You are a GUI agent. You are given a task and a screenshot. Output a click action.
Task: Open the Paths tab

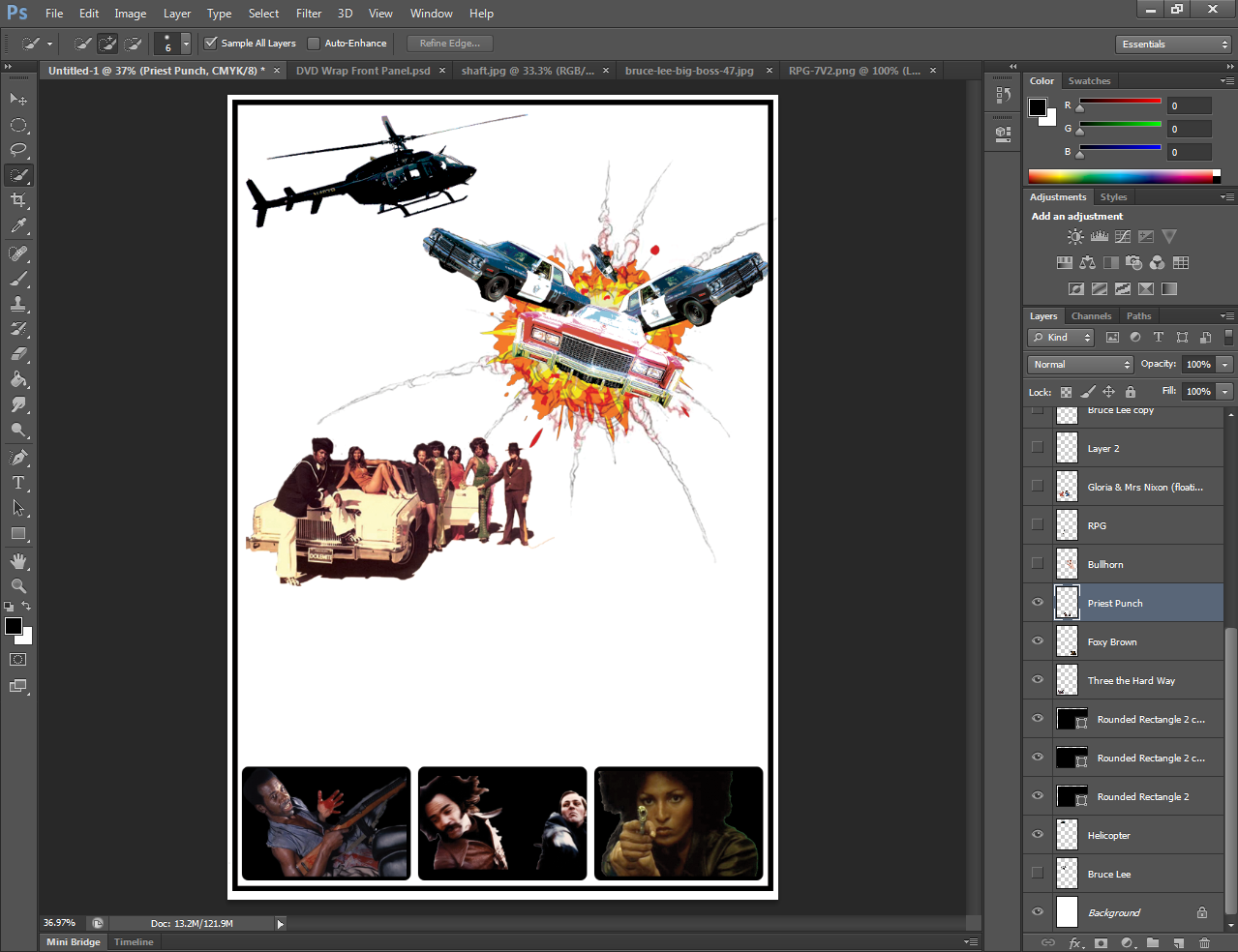tap(1139, 316)
